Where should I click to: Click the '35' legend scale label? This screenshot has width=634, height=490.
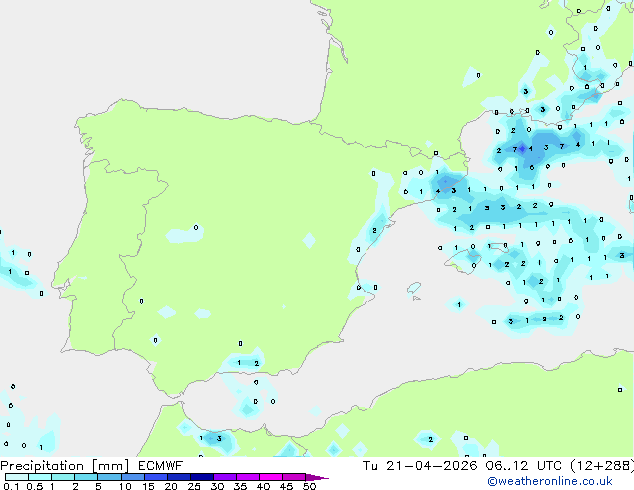(x=240, y=486)
